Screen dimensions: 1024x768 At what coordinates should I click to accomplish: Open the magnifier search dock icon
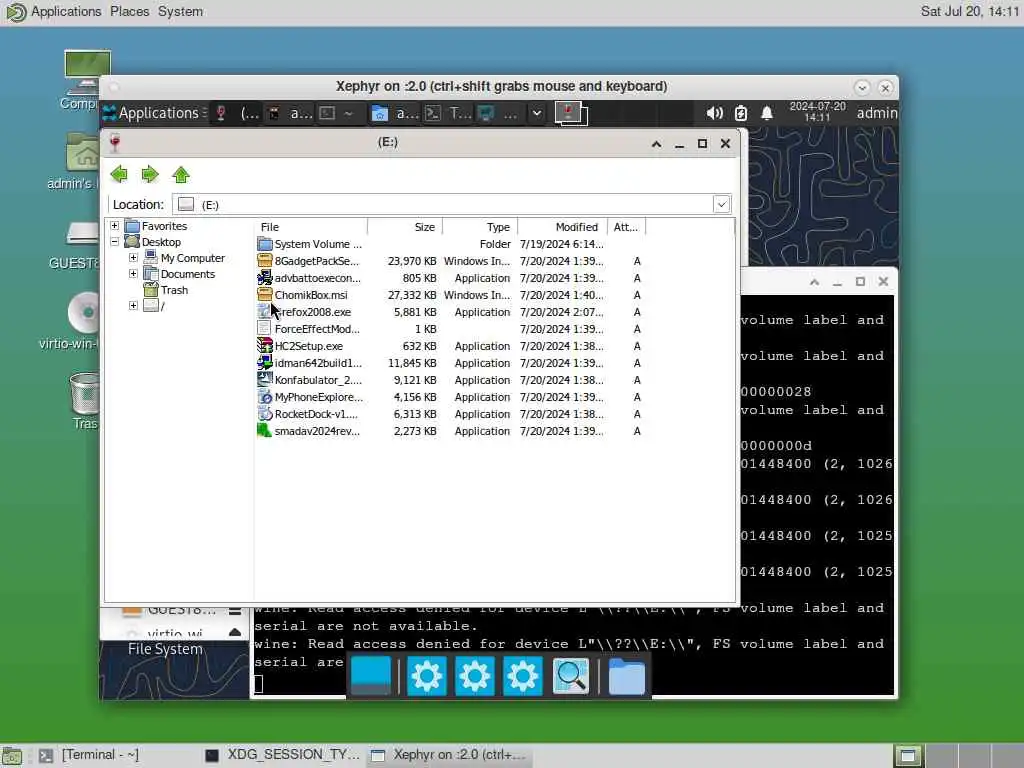pos(571,676)
